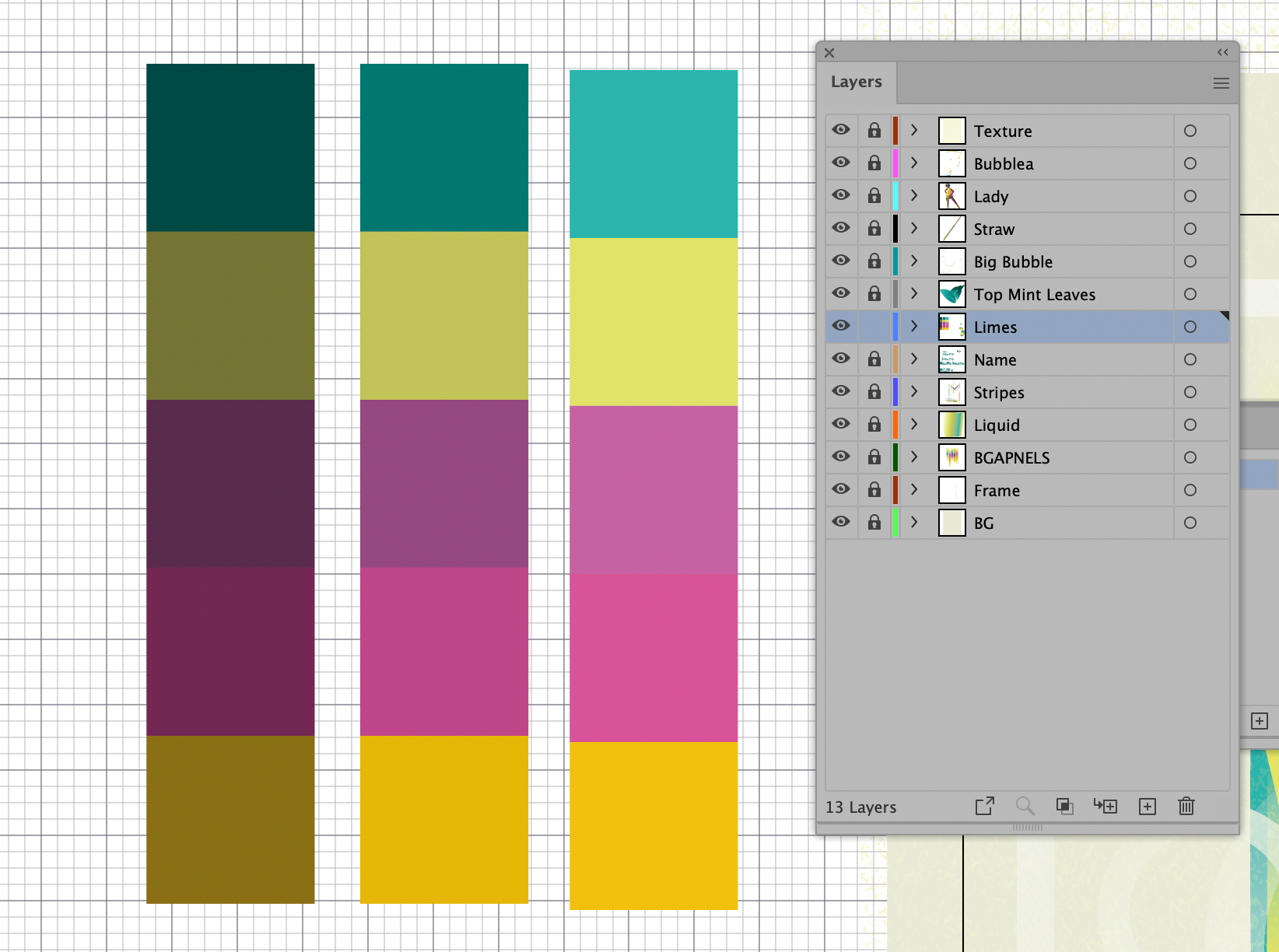
Task: Click the Delete Selection trash icon
Action: [1186, 806]
